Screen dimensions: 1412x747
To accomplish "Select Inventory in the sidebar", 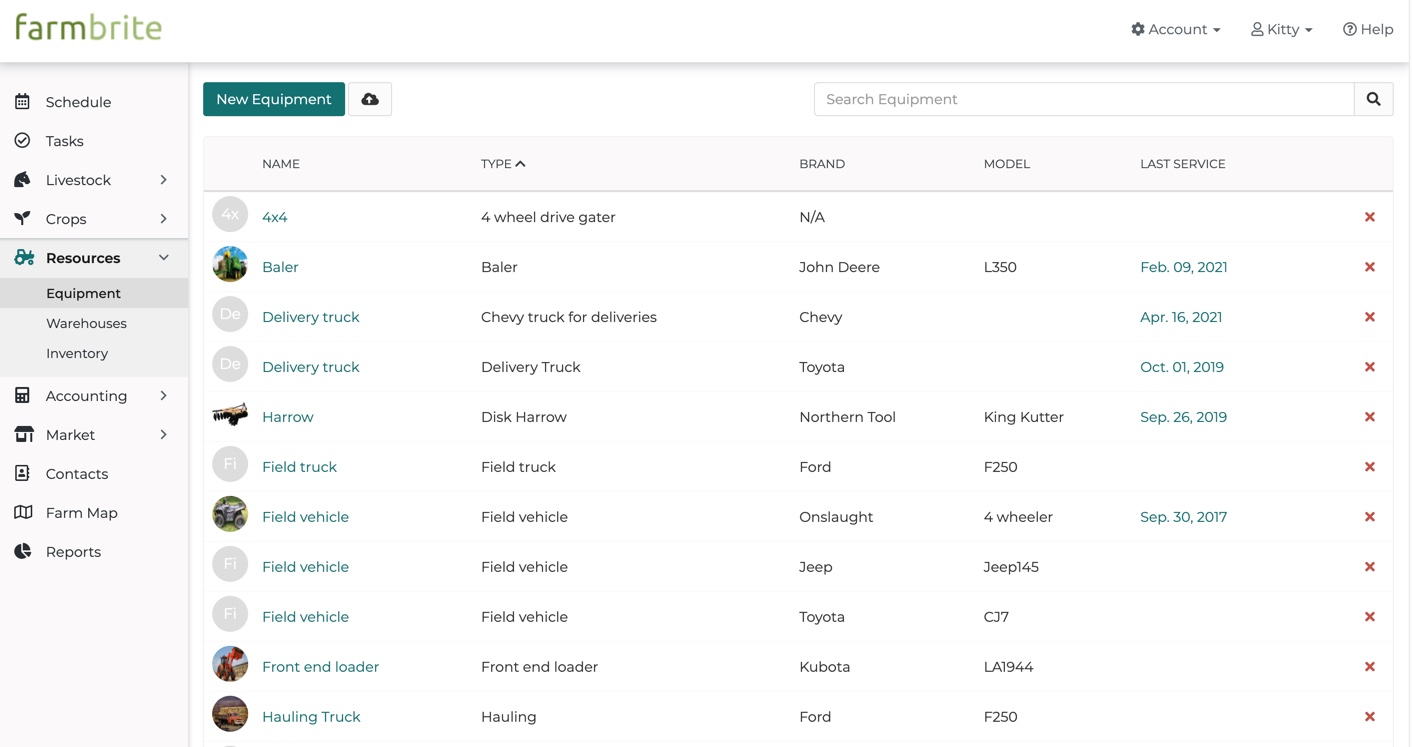I will 77,353.
